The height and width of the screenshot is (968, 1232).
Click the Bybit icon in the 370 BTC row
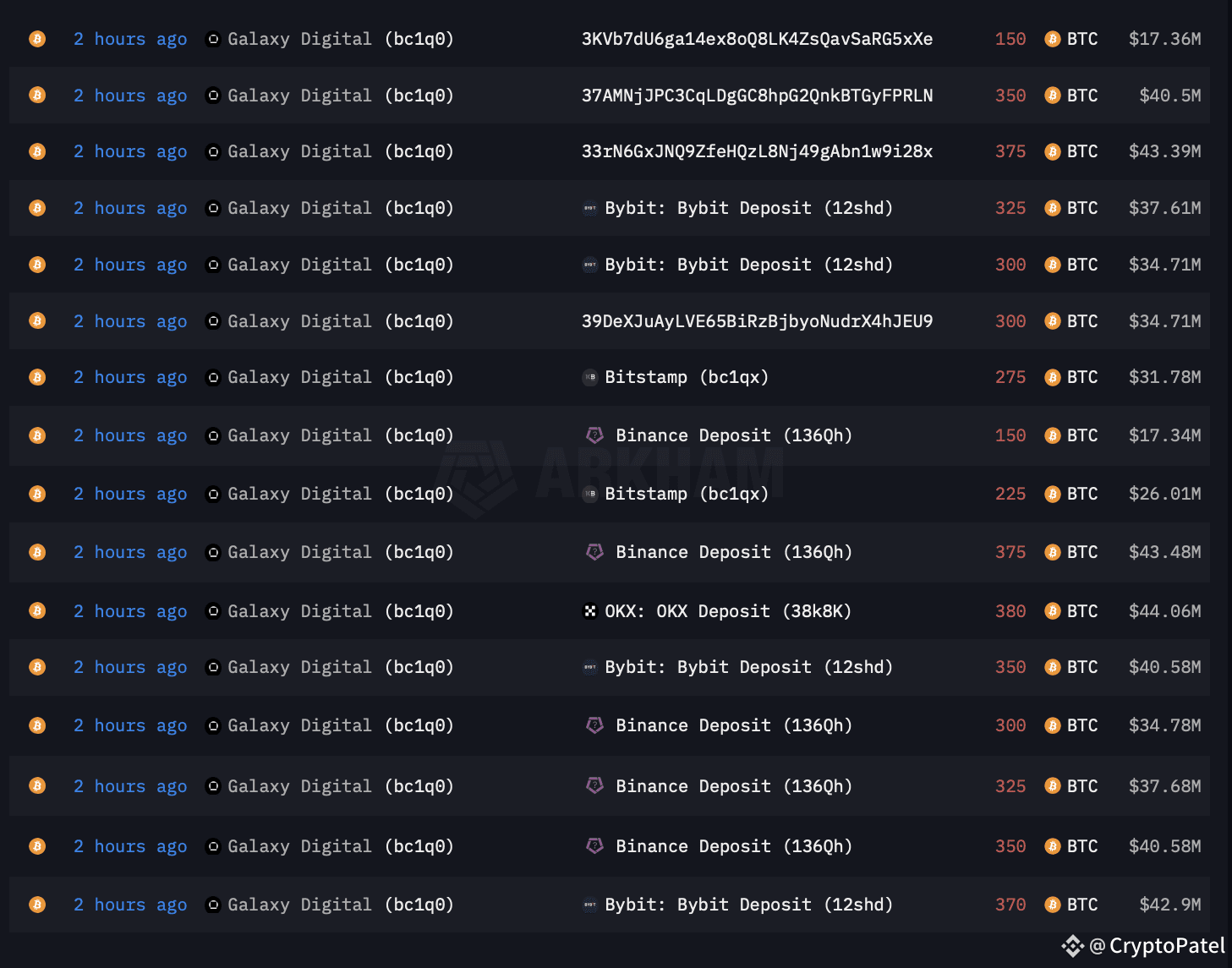[x=590, y=905]
